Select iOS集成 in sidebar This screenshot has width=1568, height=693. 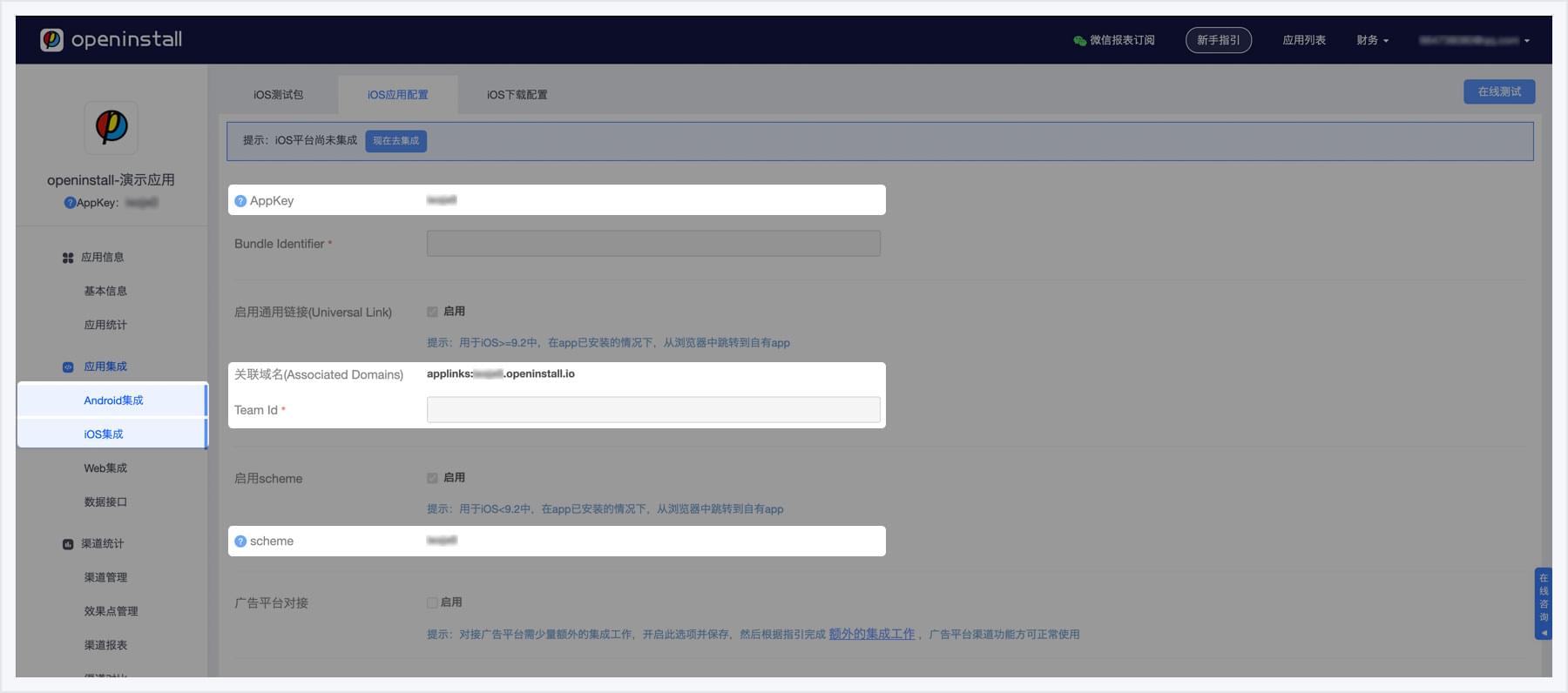tap(112, 434)
